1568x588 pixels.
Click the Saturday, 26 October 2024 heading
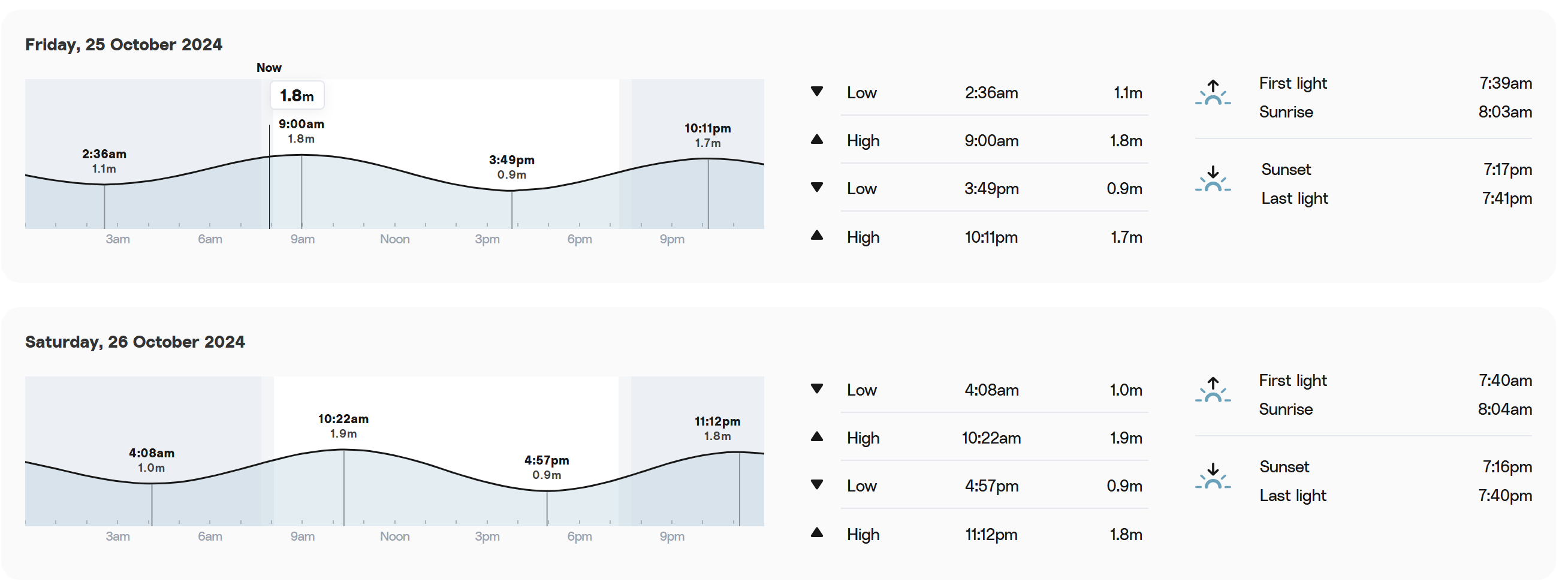pos(135,342)
